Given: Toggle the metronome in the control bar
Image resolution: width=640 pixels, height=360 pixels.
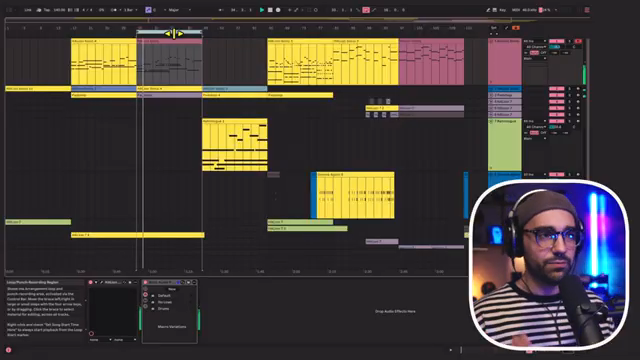Looking at the screenshot, I should (115, 10).
